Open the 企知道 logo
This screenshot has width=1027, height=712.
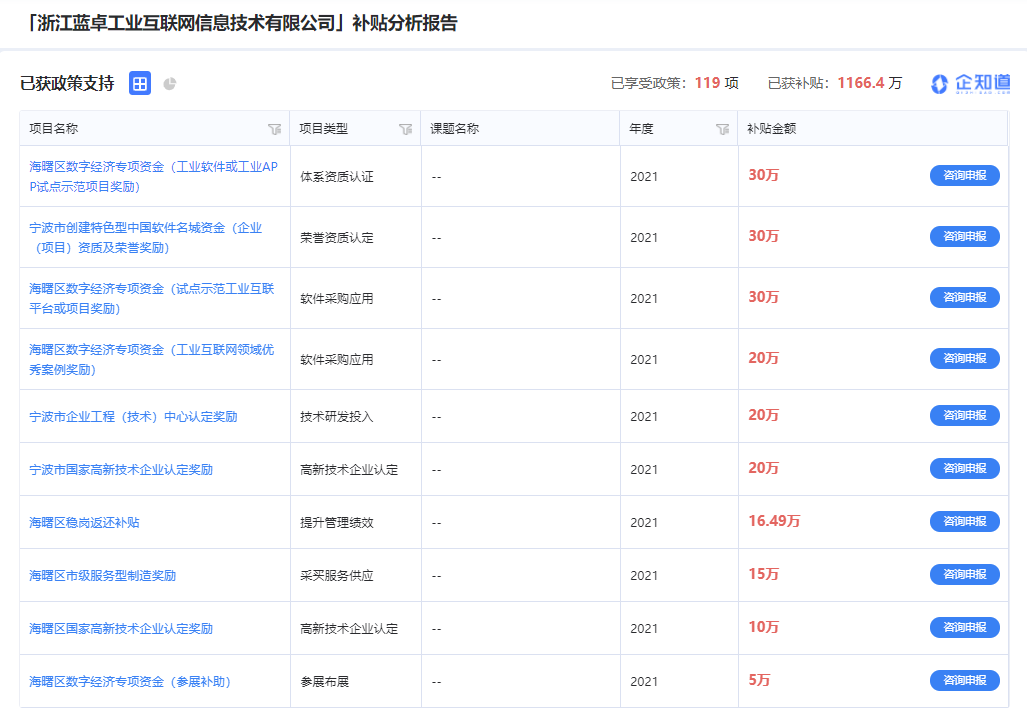[x=971, y=83]
